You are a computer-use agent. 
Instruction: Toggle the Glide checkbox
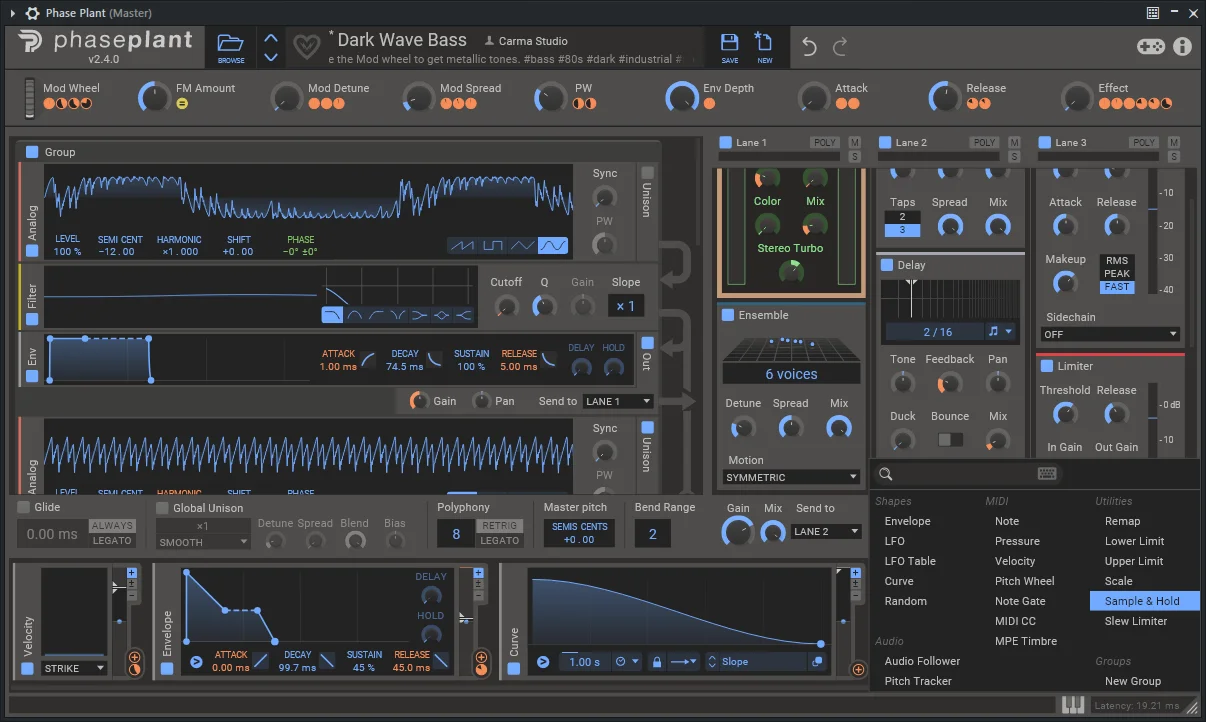[24, 508]
